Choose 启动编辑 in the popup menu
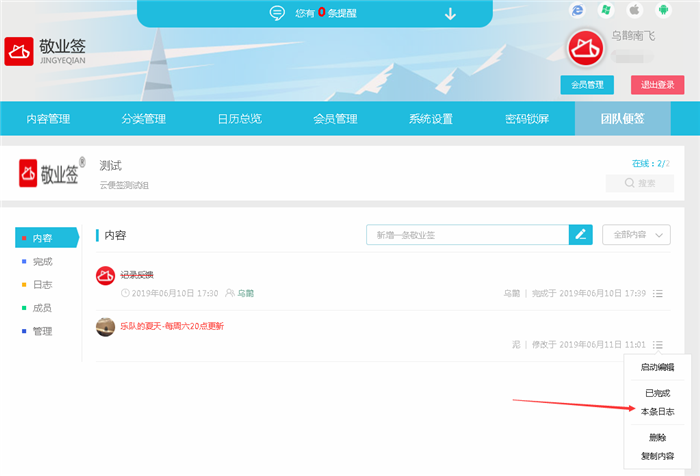 click(x=657, y=367)
